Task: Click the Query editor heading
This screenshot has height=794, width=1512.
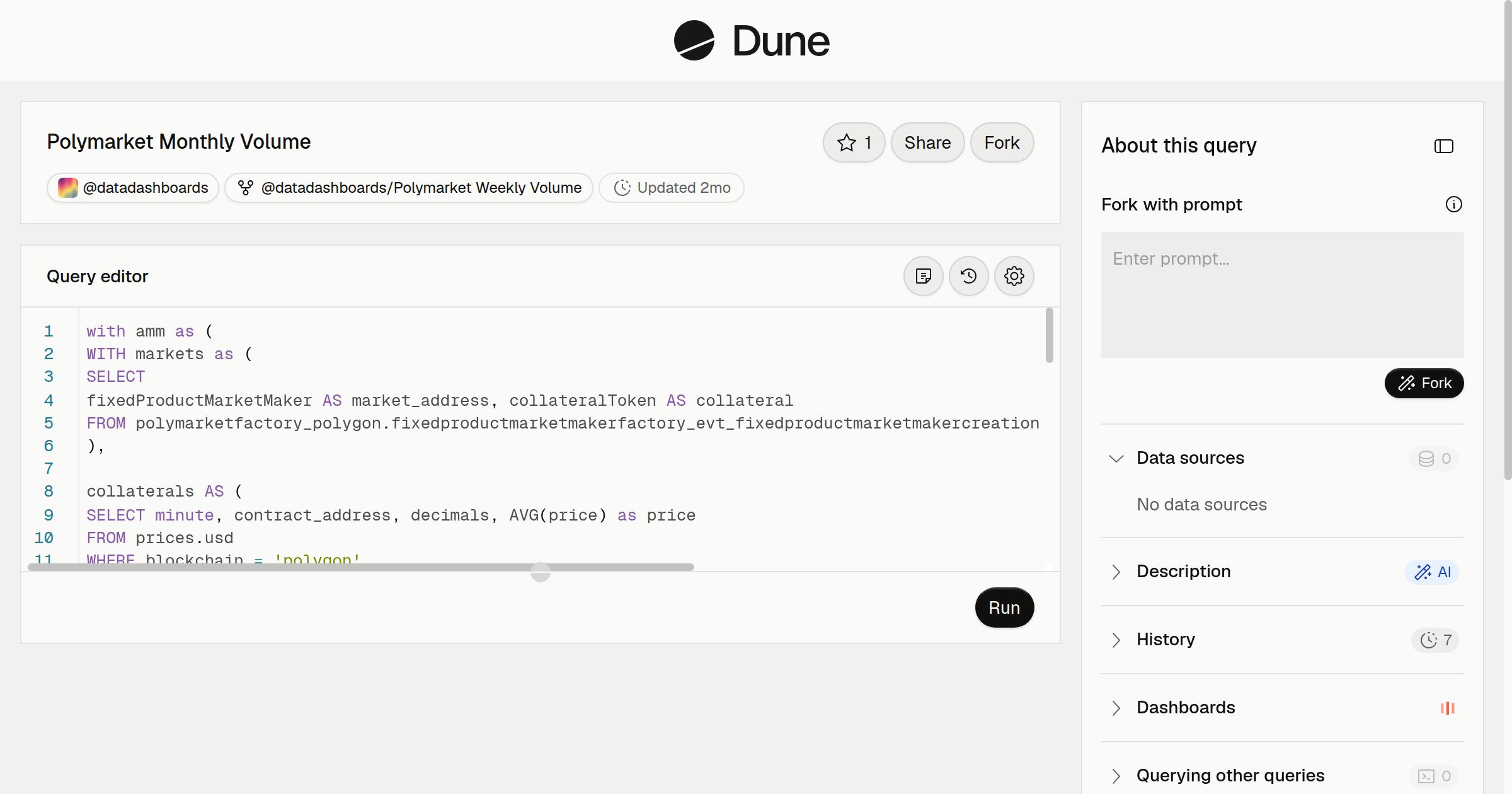Action: 98,276
